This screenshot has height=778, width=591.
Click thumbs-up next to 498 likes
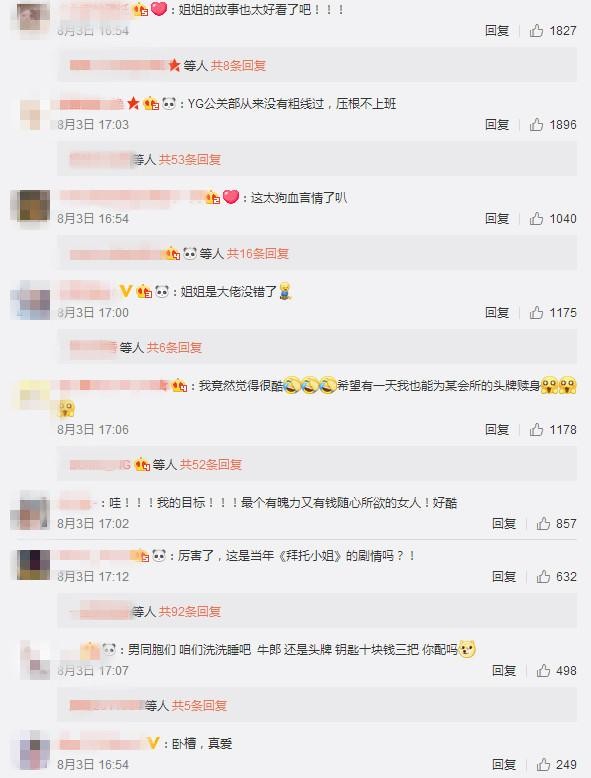point(543,671)
